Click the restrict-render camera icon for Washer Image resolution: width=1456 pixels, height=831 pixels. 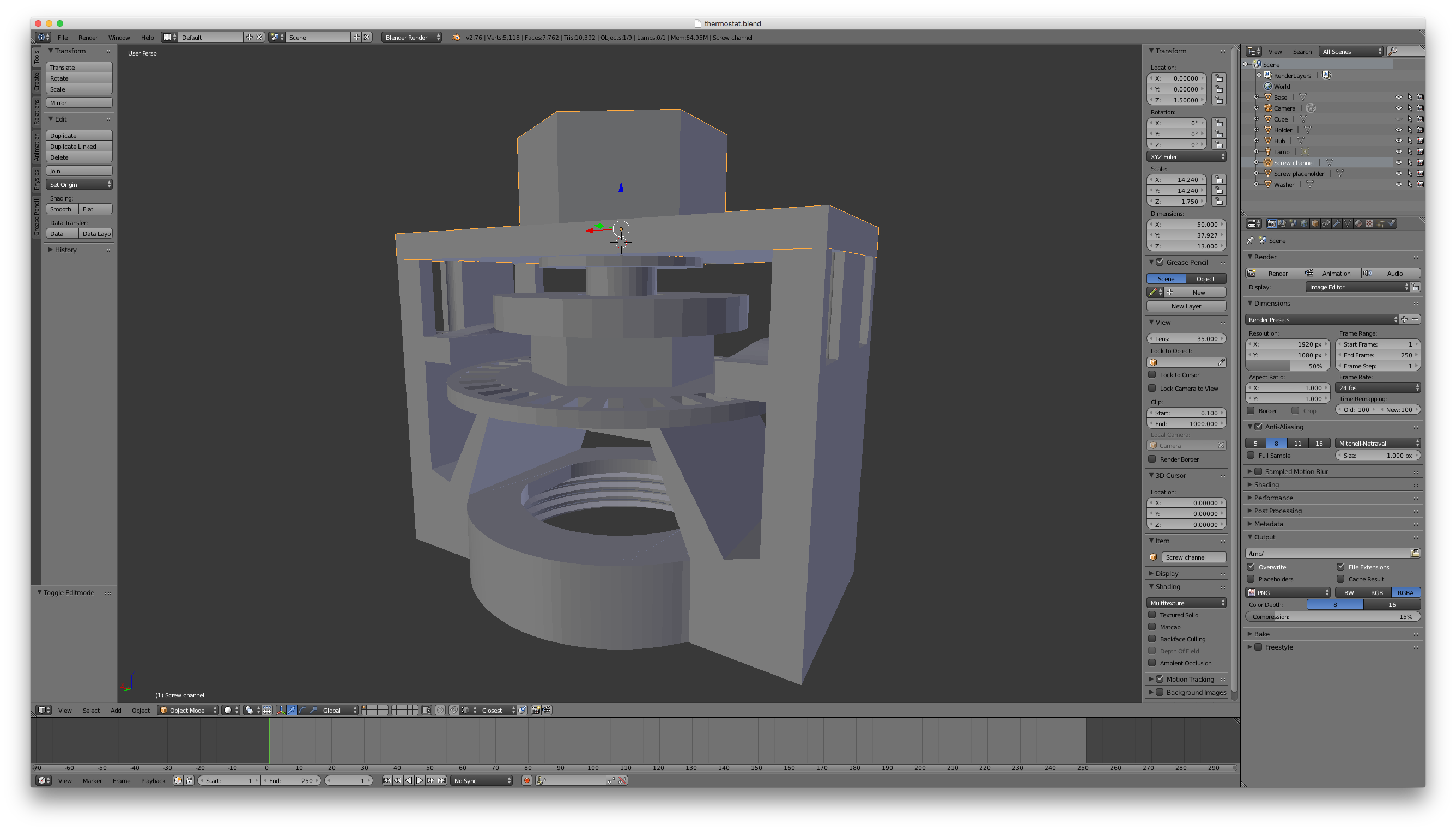(1420, 184)
